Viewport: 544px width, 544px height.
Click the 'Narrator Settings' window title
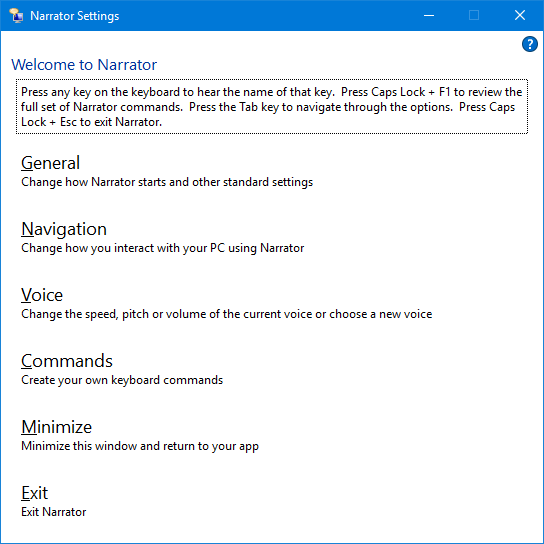point(75,16)
